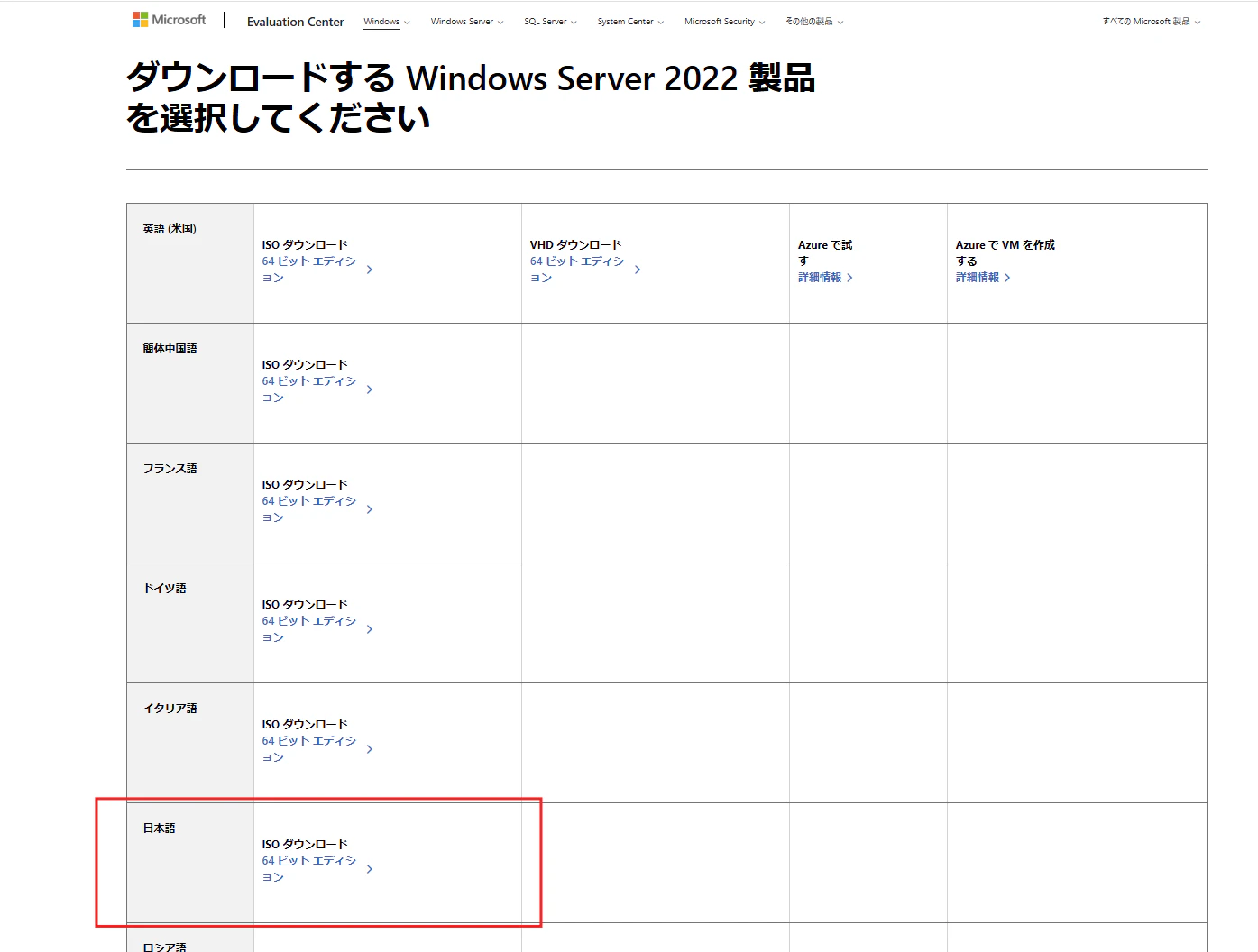Select the 英語 (米国) row label
1258x952 pixels.
(x=170, y=229)
